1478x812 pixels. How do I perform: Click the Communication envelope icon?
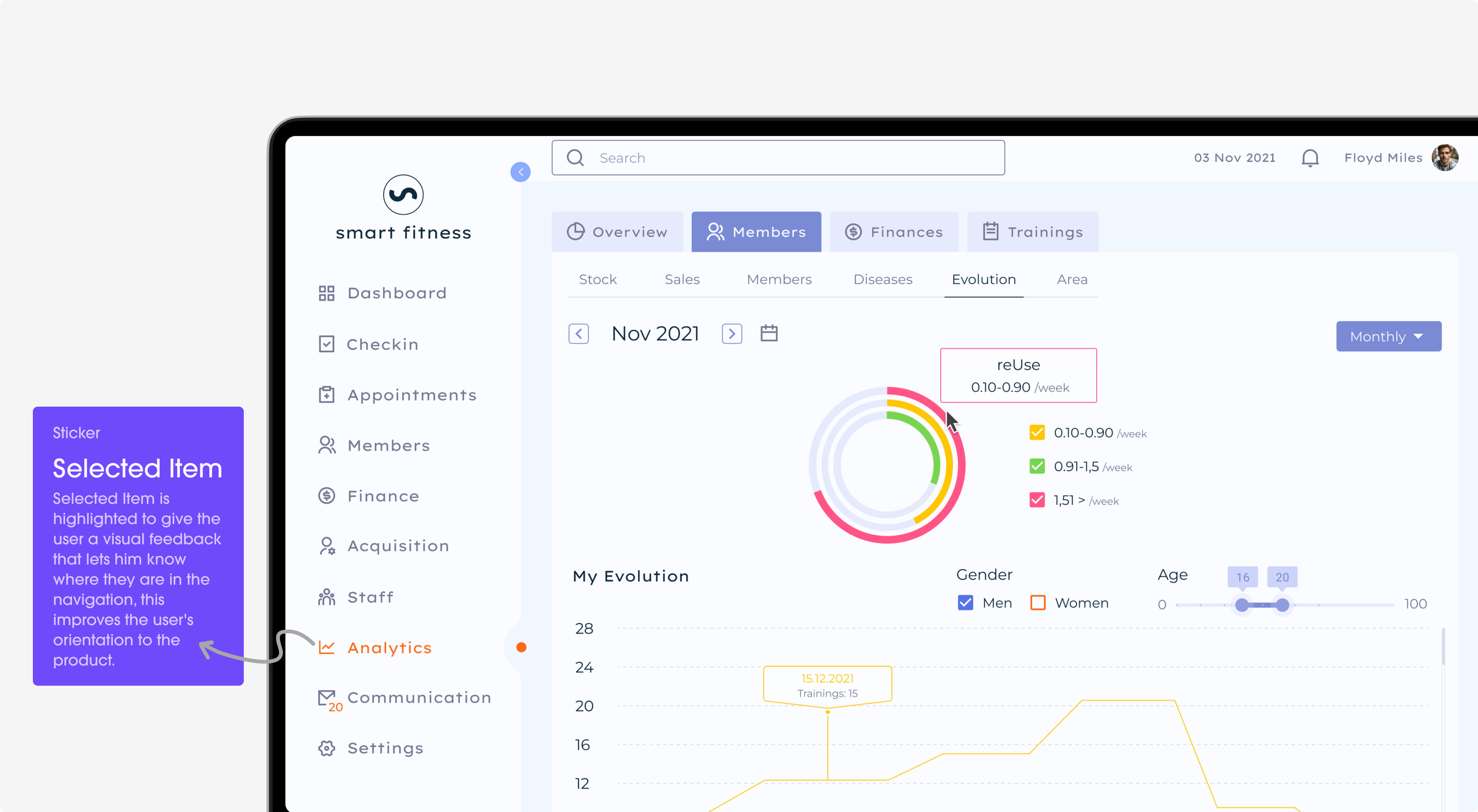click(x=326, y=698)
